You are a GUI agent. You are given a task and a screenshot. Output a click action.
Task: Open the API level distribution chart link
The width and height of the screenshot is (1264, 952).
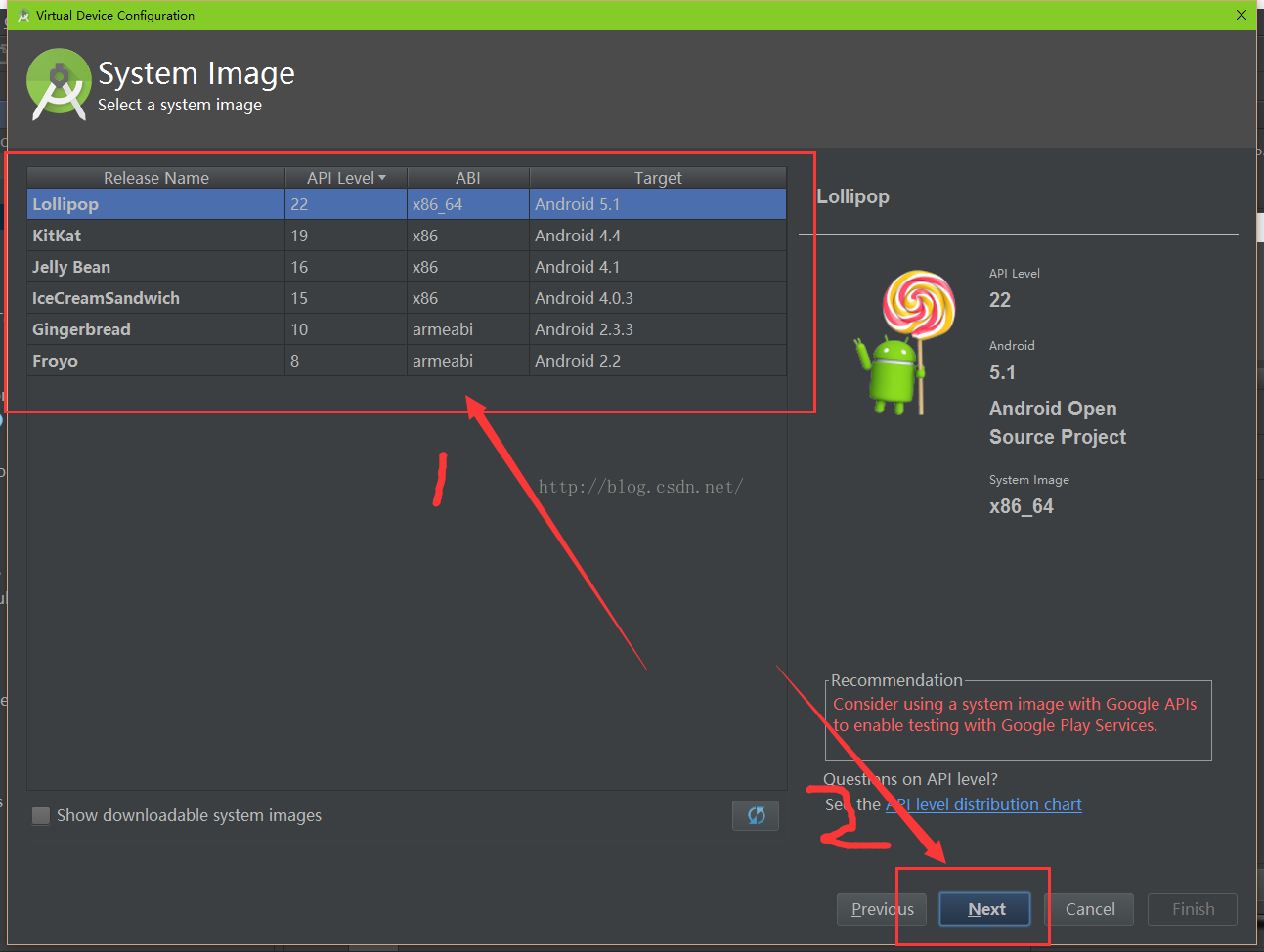click(983, 804)
